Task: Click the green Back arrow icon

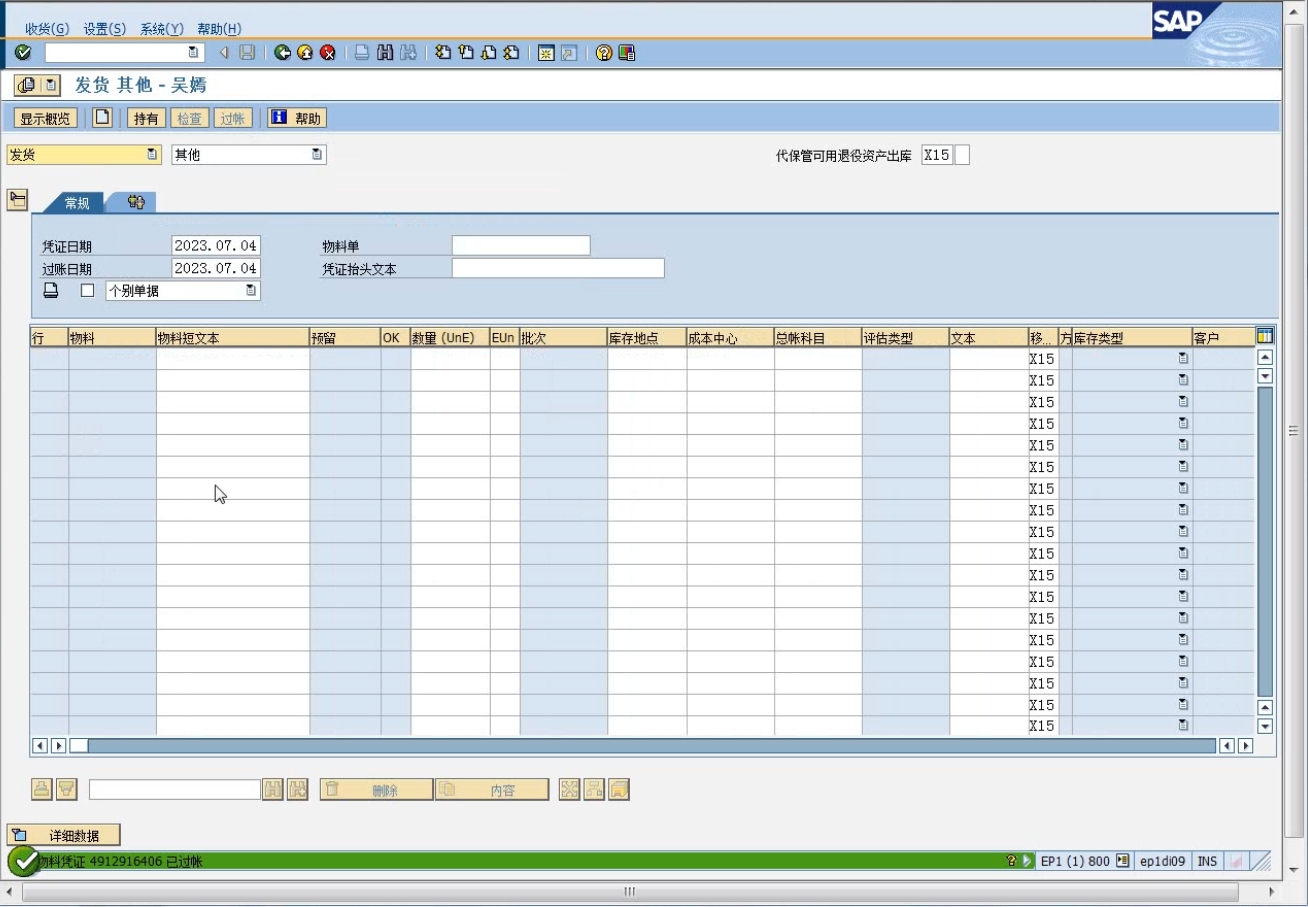Action: coord(283,53)
